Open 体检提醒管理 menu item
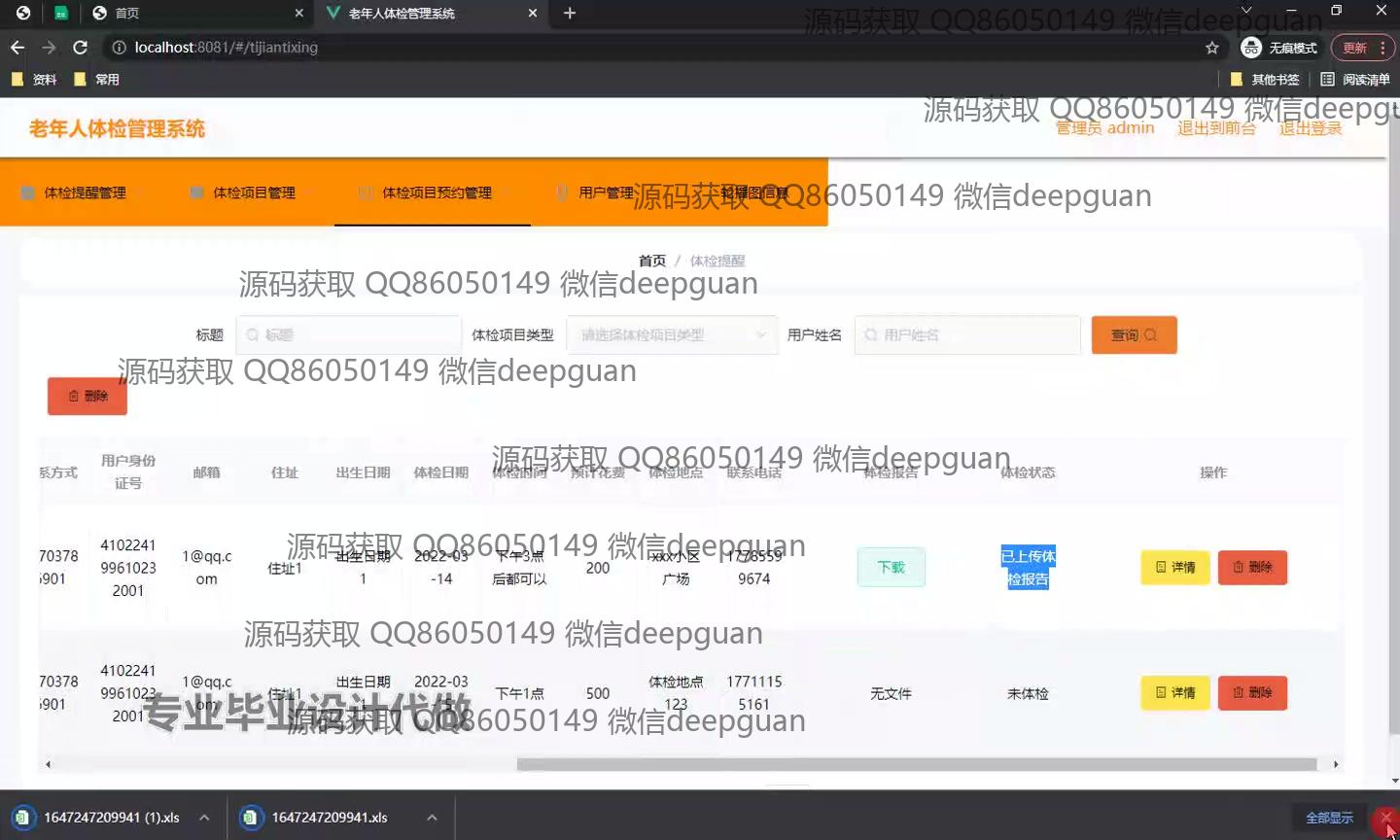Image resolution: width=1400 pixels, height=840 pixels. [85, 192]
